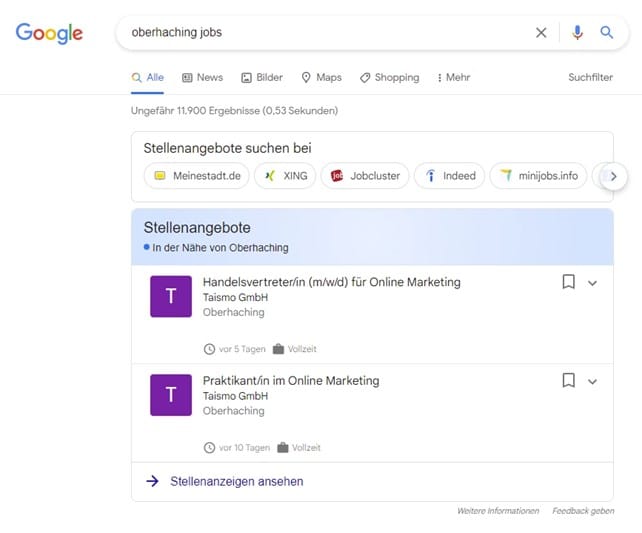
Task: Start voice search with the microphone icon
Action: point(577,32)
